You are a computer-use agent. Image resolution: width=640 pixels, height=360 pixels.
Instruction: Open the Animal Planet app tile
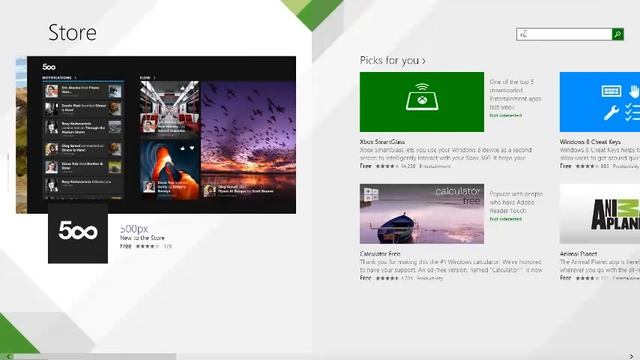point(600,214)
